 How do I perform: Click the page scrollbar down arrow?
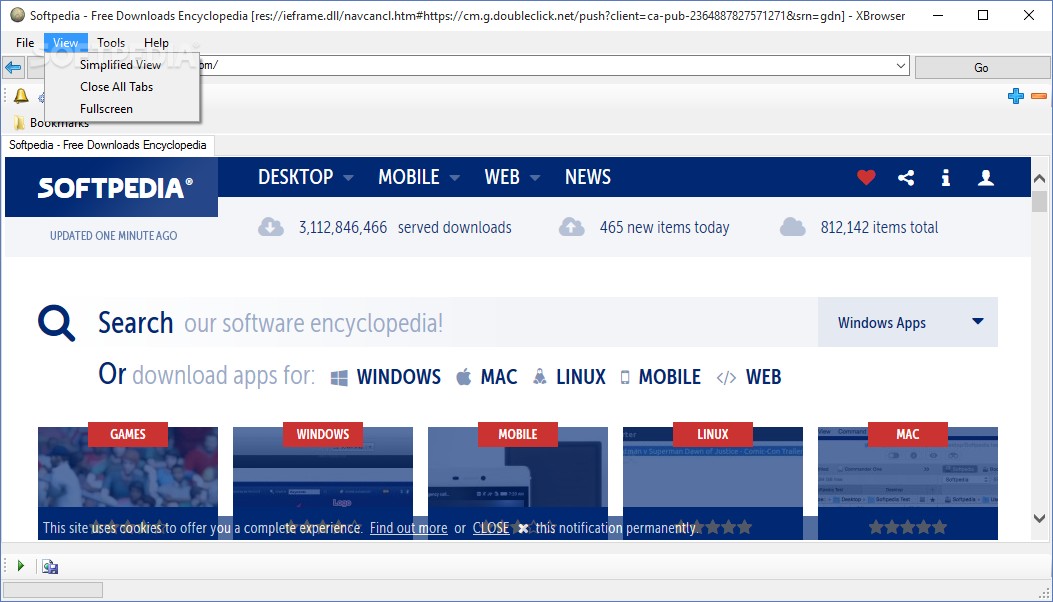coord(1040,518)
